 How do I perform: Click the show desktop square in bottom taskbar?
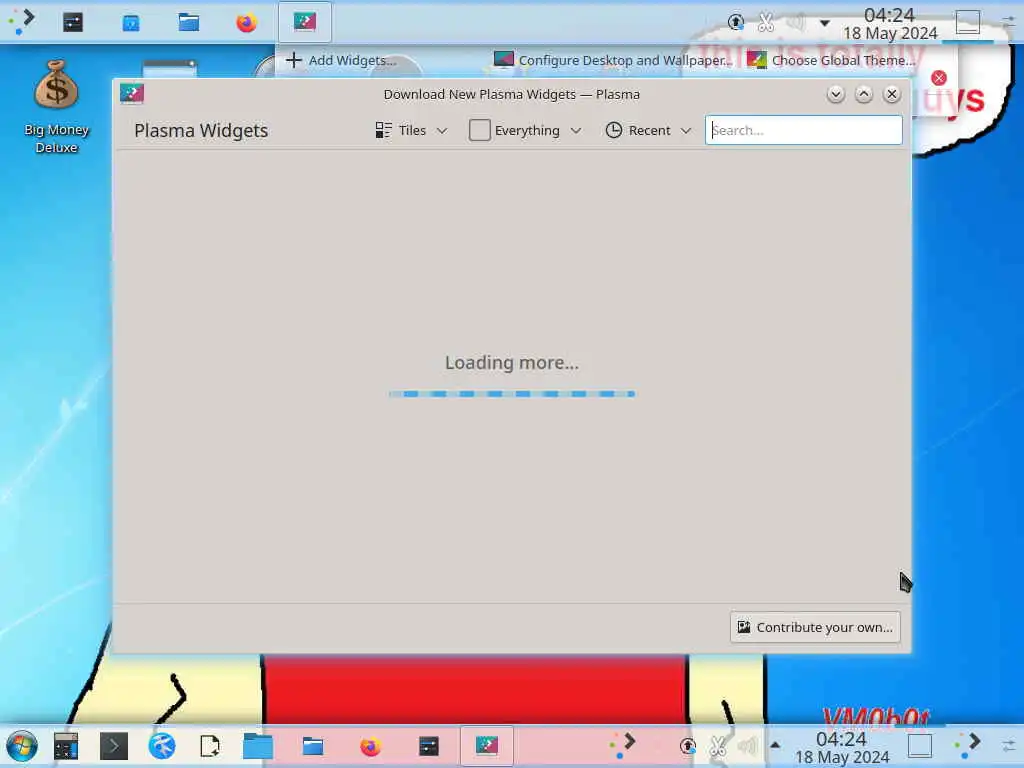point(920,746)
